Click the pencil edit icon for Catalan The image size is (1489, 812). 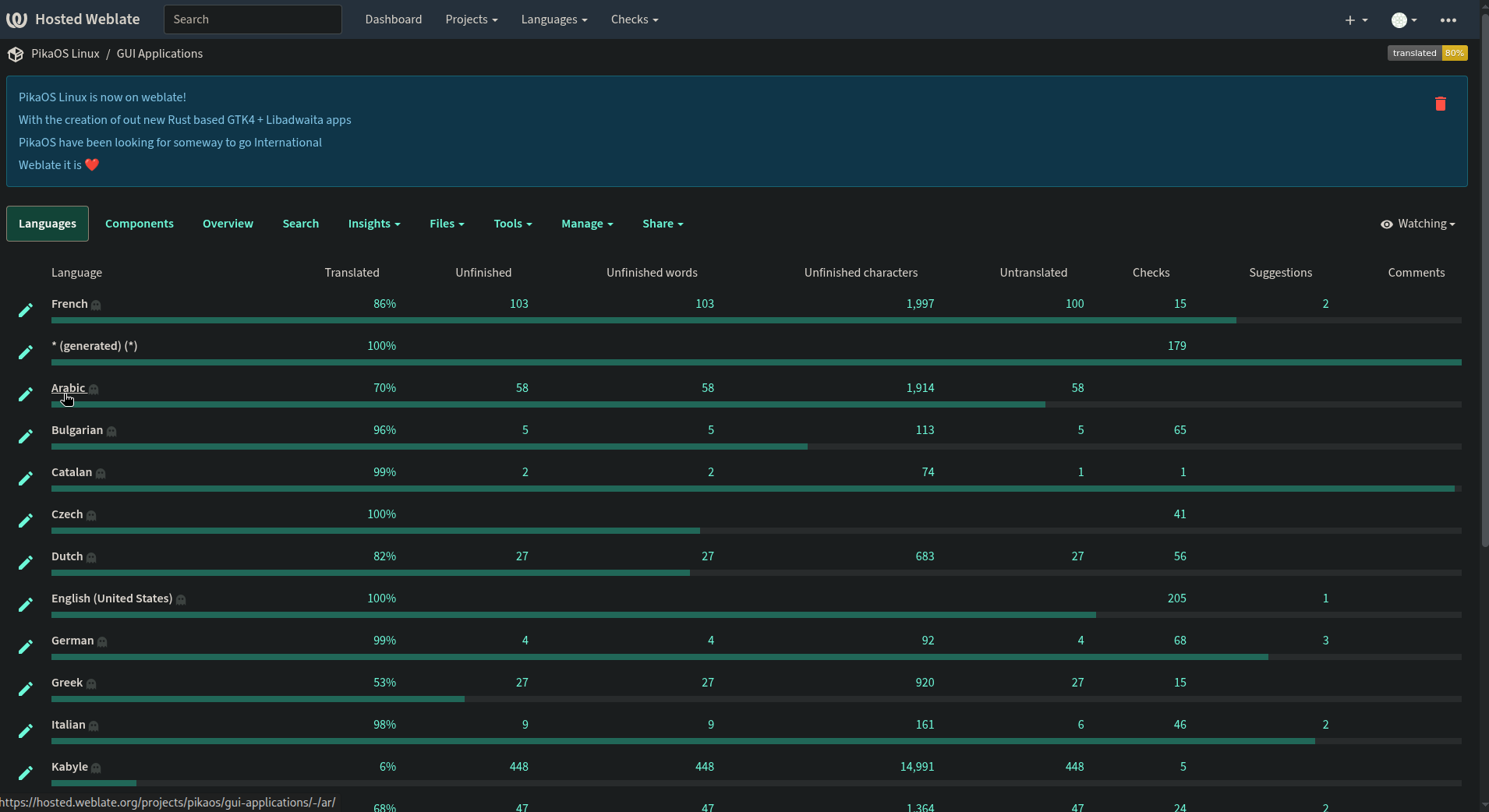pos(26,478)
